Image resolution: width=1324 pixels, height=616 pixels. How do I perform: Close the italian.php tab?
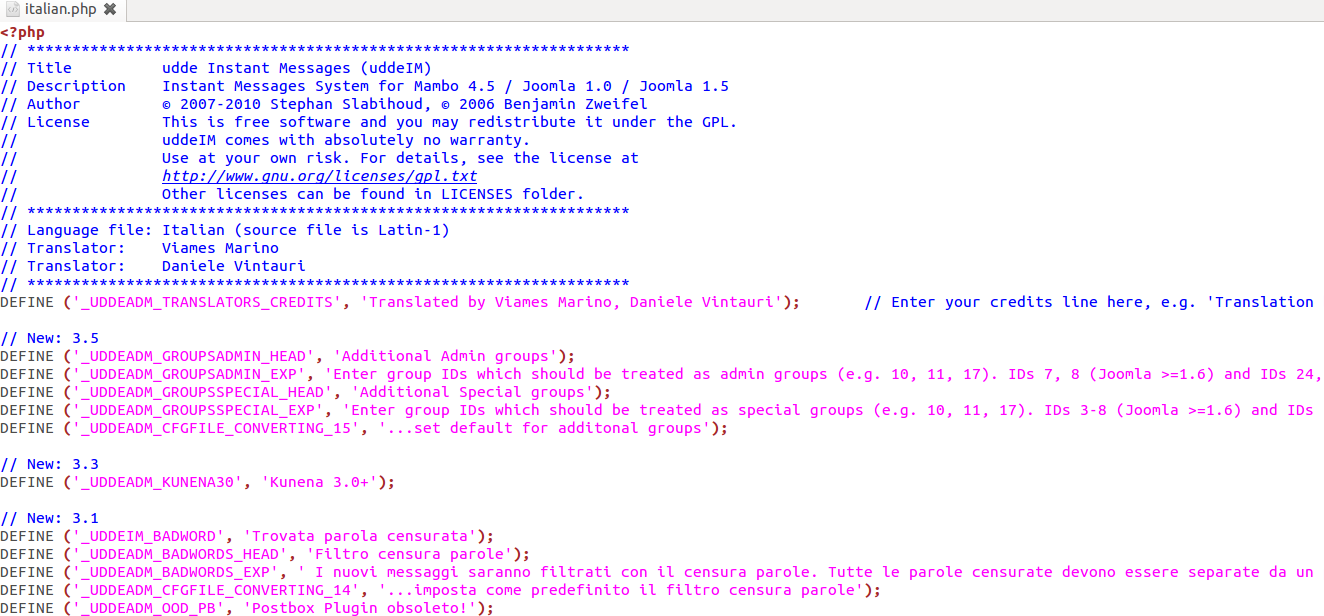click(110, 9)
